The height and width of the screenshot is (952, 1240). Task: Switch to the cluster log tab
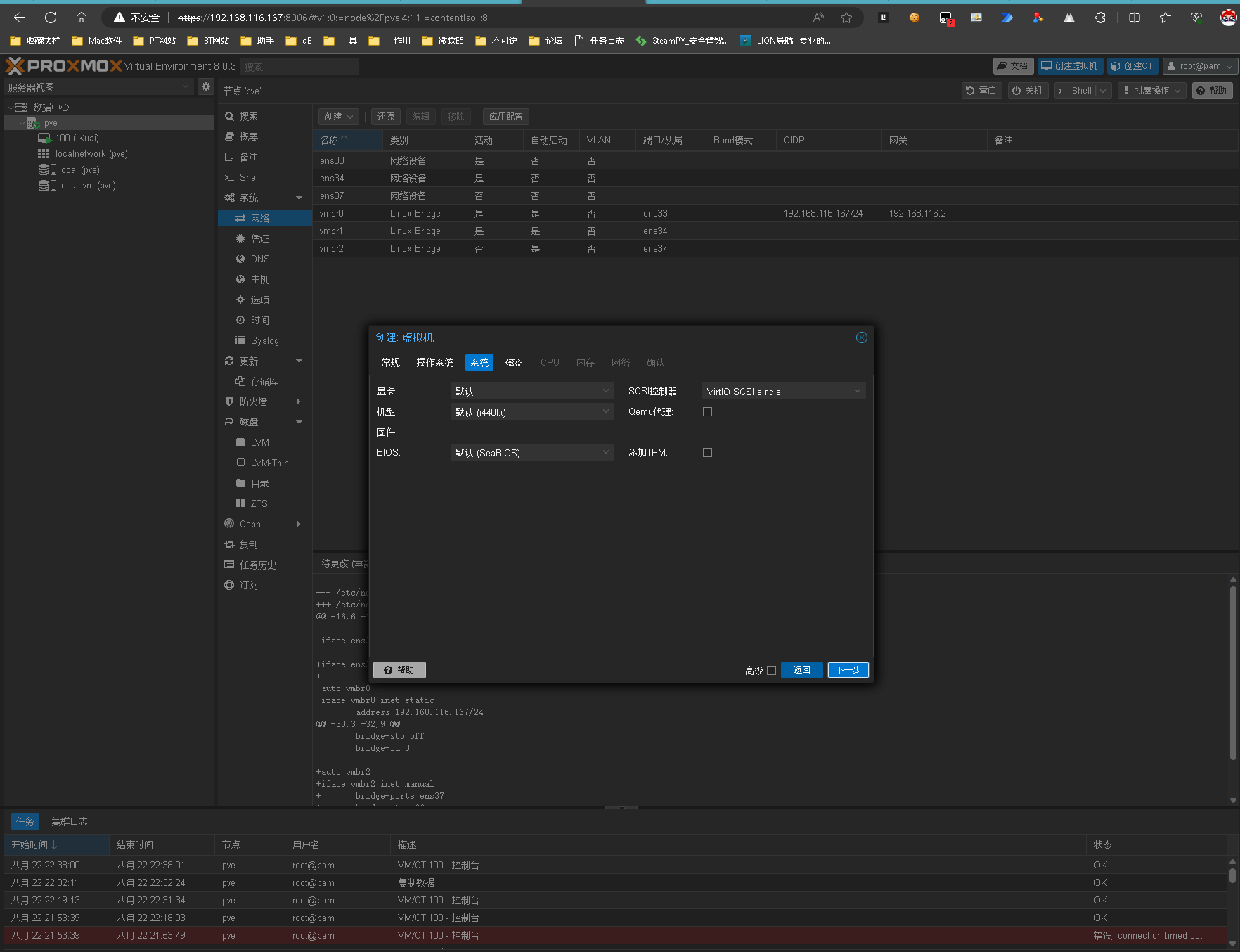click(x=69, y=821)
